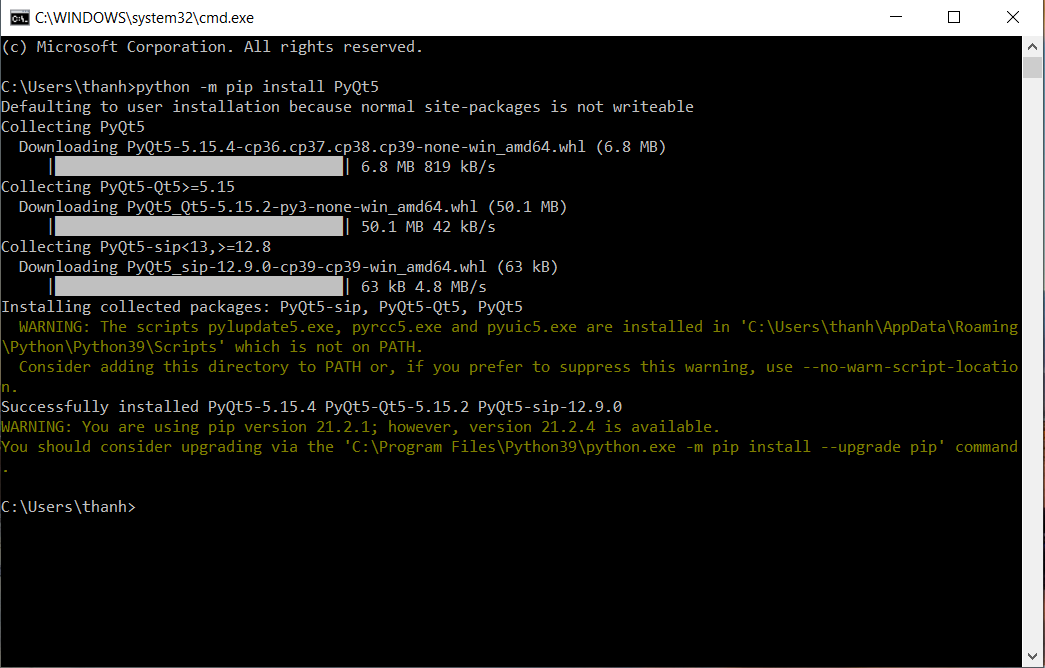Click the Microsoft Corporation copyright line
The image size is (1045, 668).
212,47
